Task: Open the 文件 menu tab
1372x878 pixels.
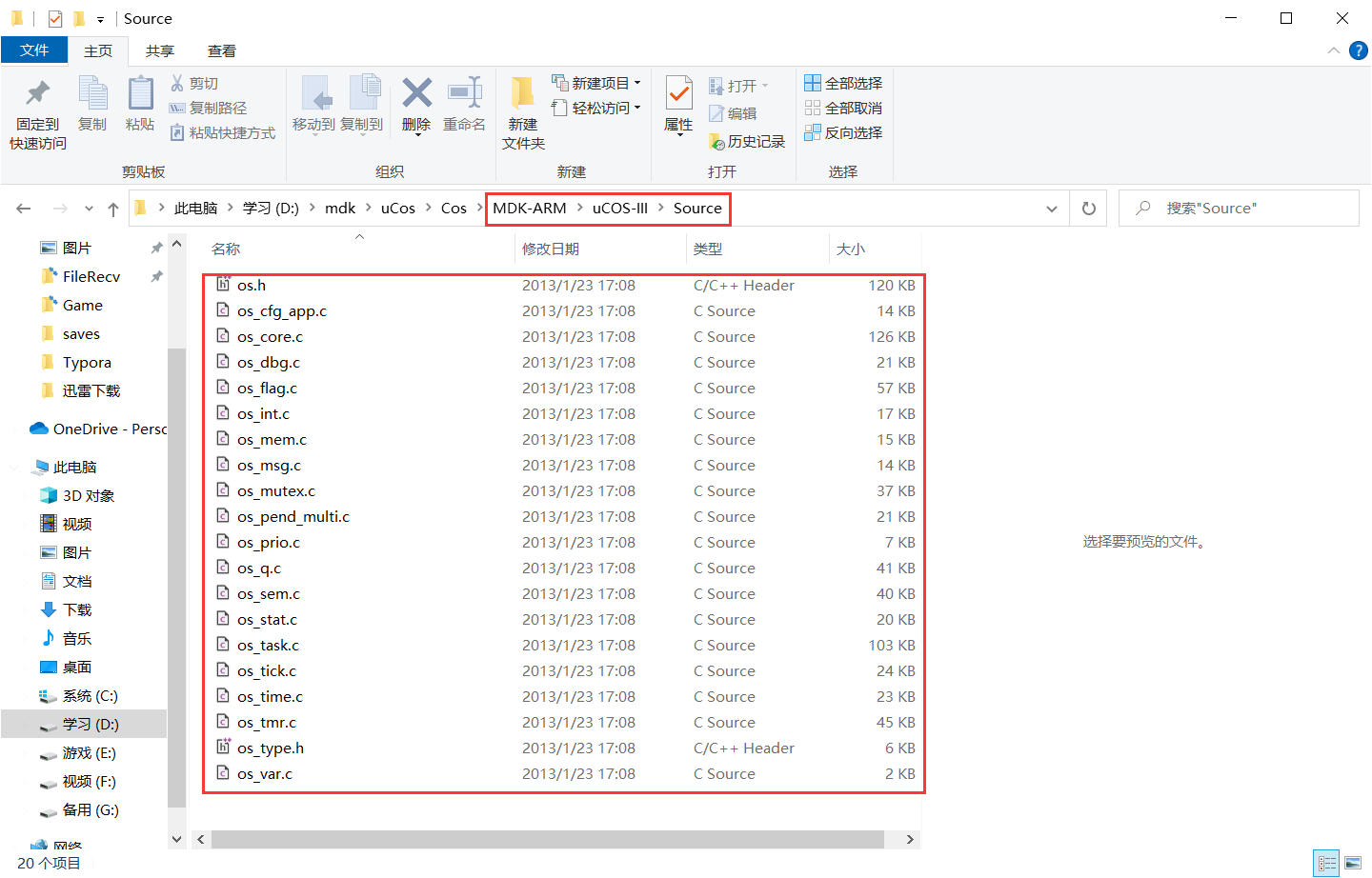Action: click(34, 50)
